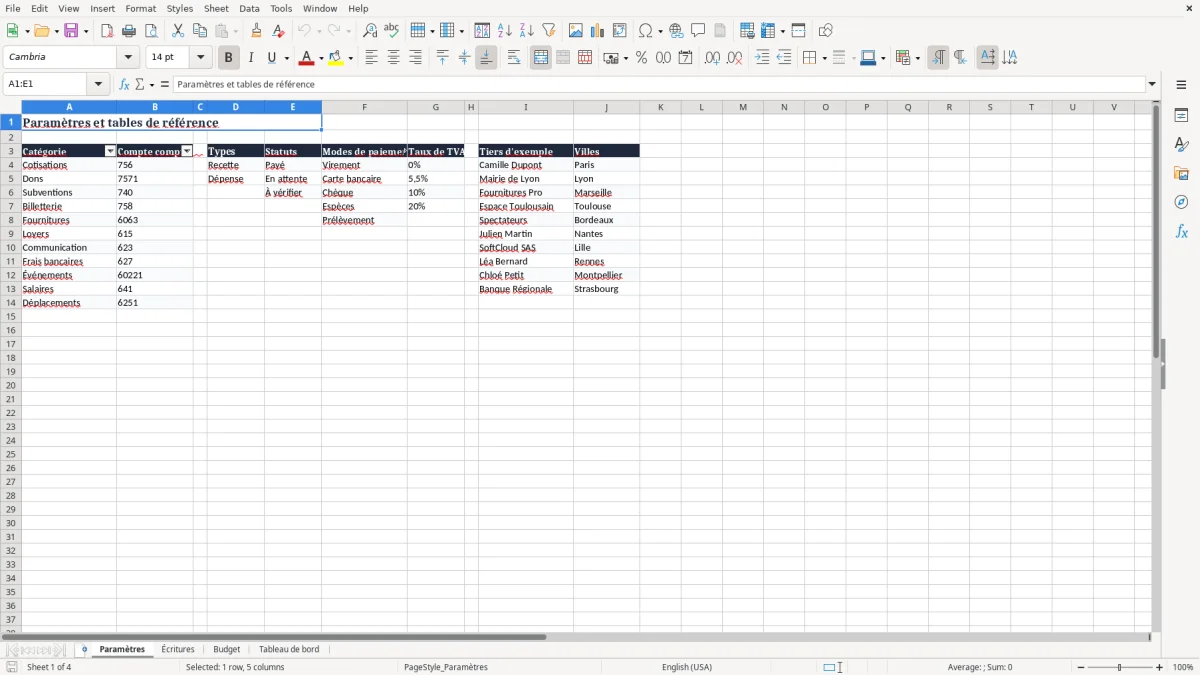This screenshot has height=675, width=1200.
Task: Apply the red font color swatch
Action: click(x=306, y=58)
